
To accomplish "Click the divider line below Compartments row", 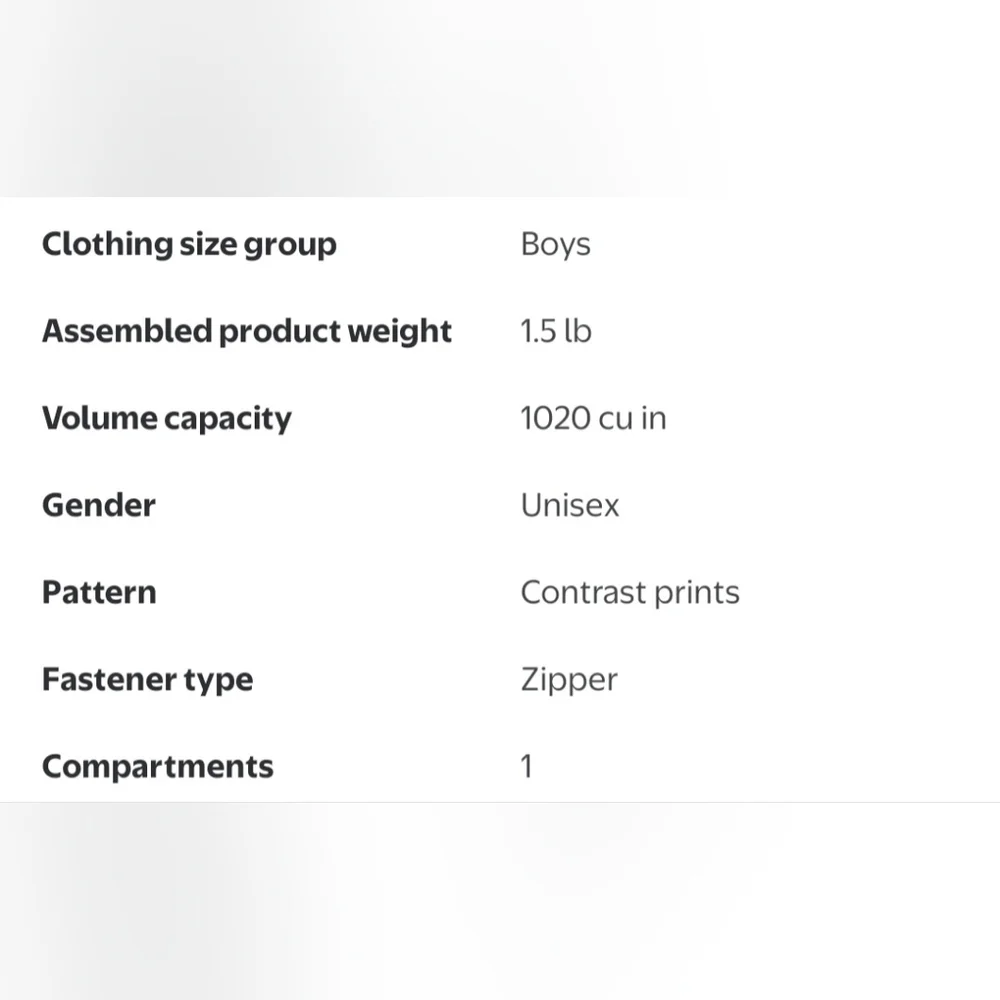I will [500, 802].
